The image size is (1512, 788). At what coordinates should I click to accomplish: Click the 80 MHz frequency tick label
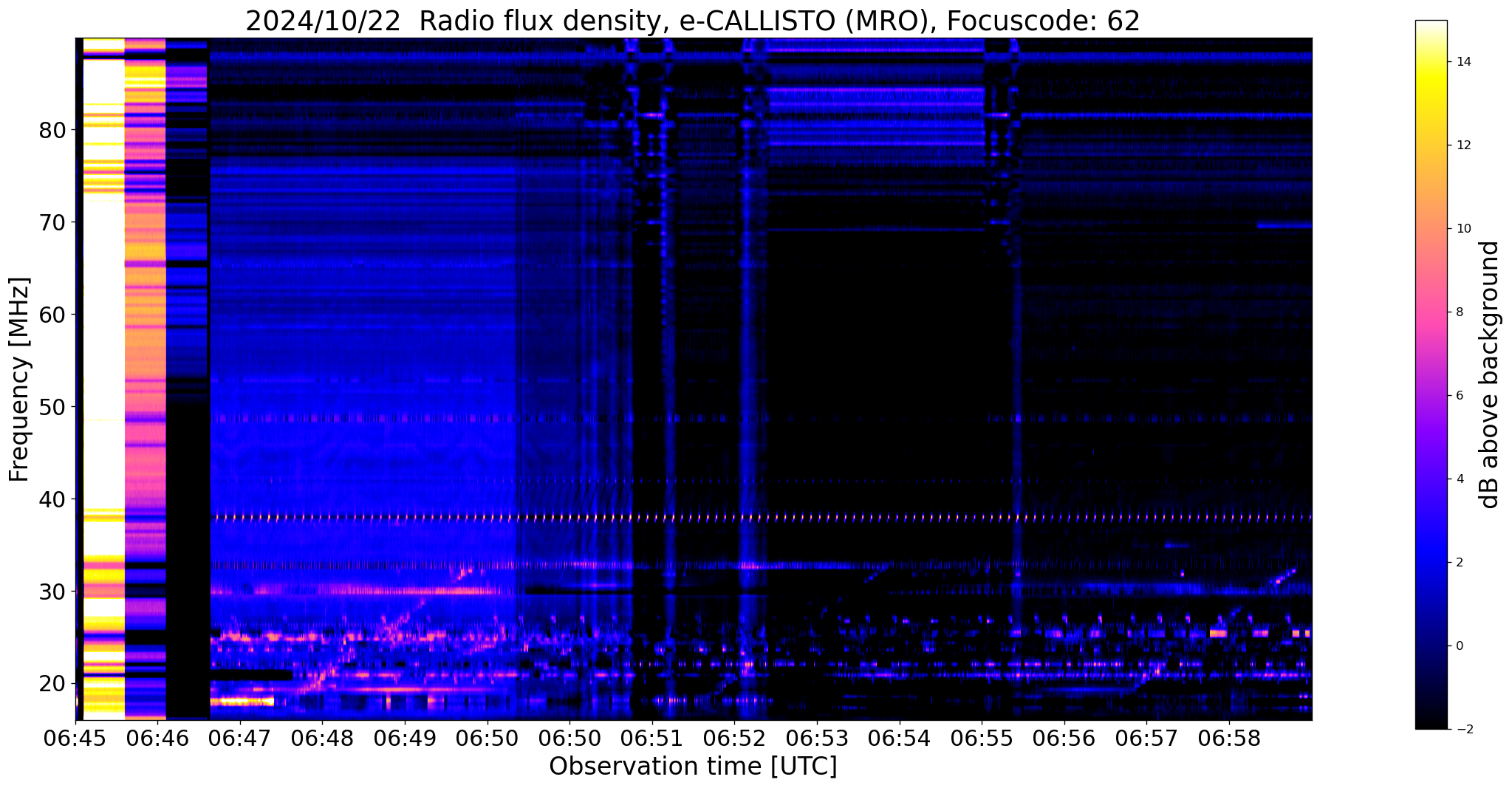tap(51, 131)
